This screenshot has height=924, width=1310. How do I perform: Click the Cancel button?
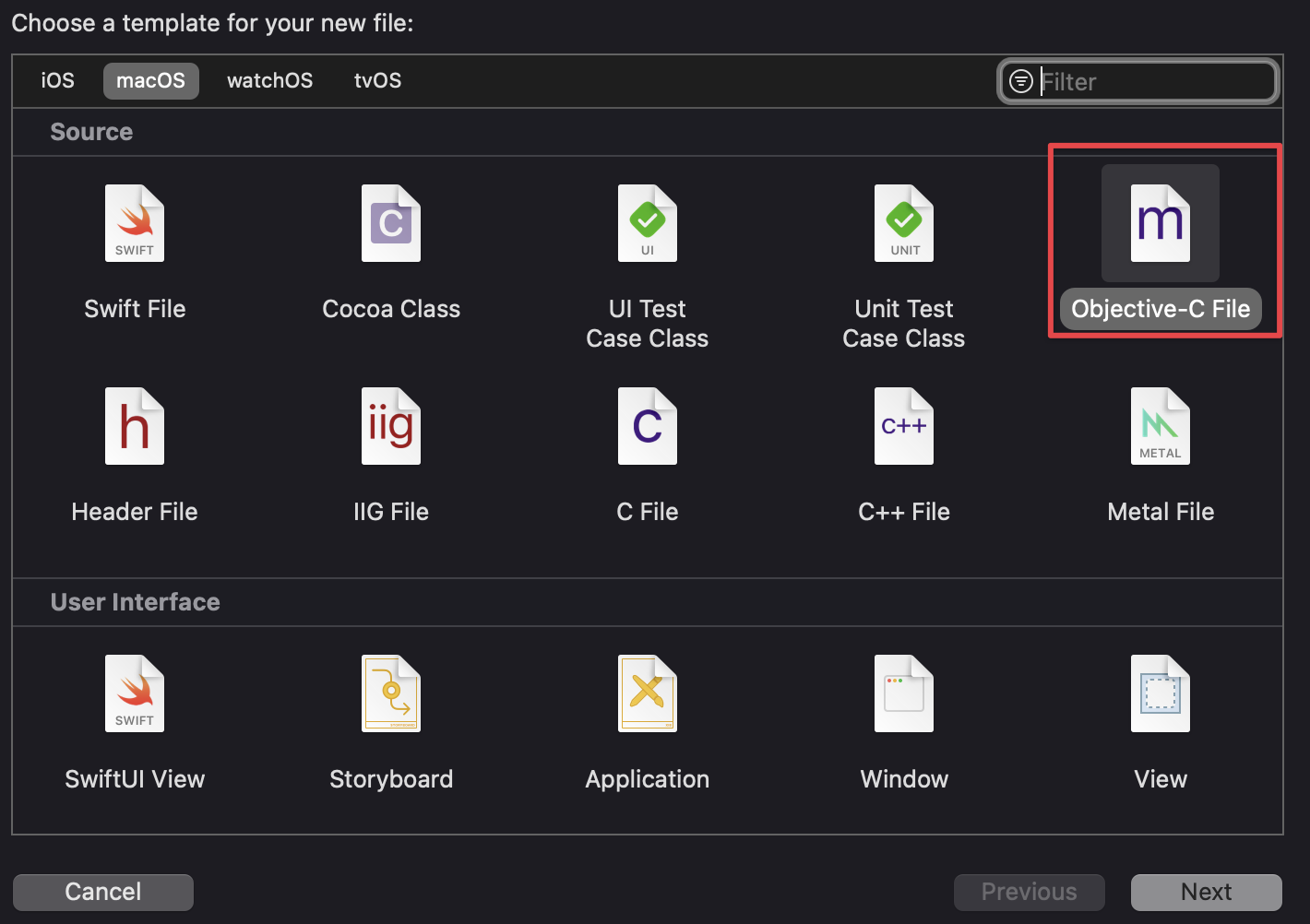point(103,892)
